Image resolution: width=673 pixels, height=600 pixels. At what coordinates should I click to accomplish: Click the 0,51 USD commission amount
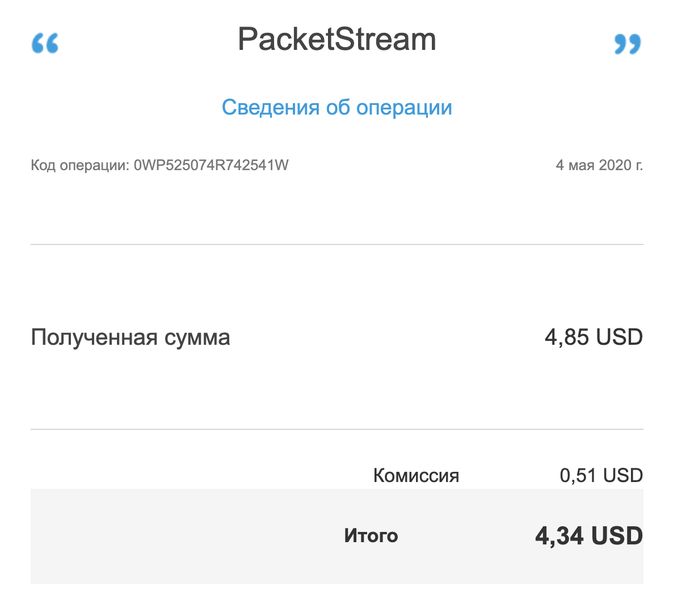[601, 476]
